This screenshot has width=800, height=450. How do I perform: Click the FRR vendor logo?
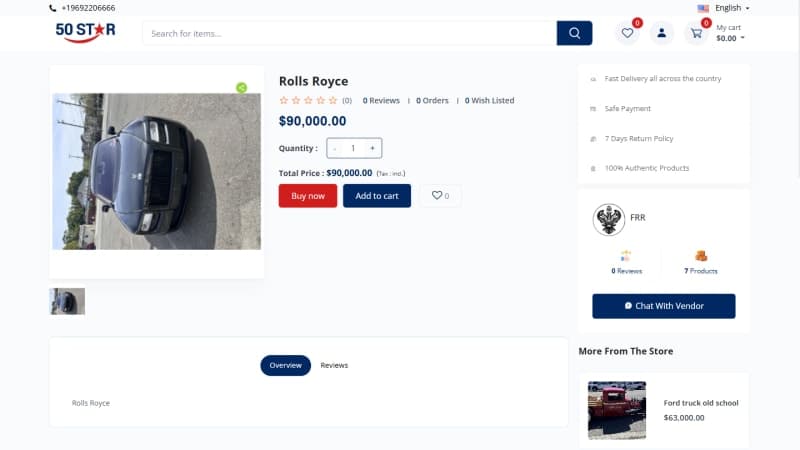coord(609,219)
